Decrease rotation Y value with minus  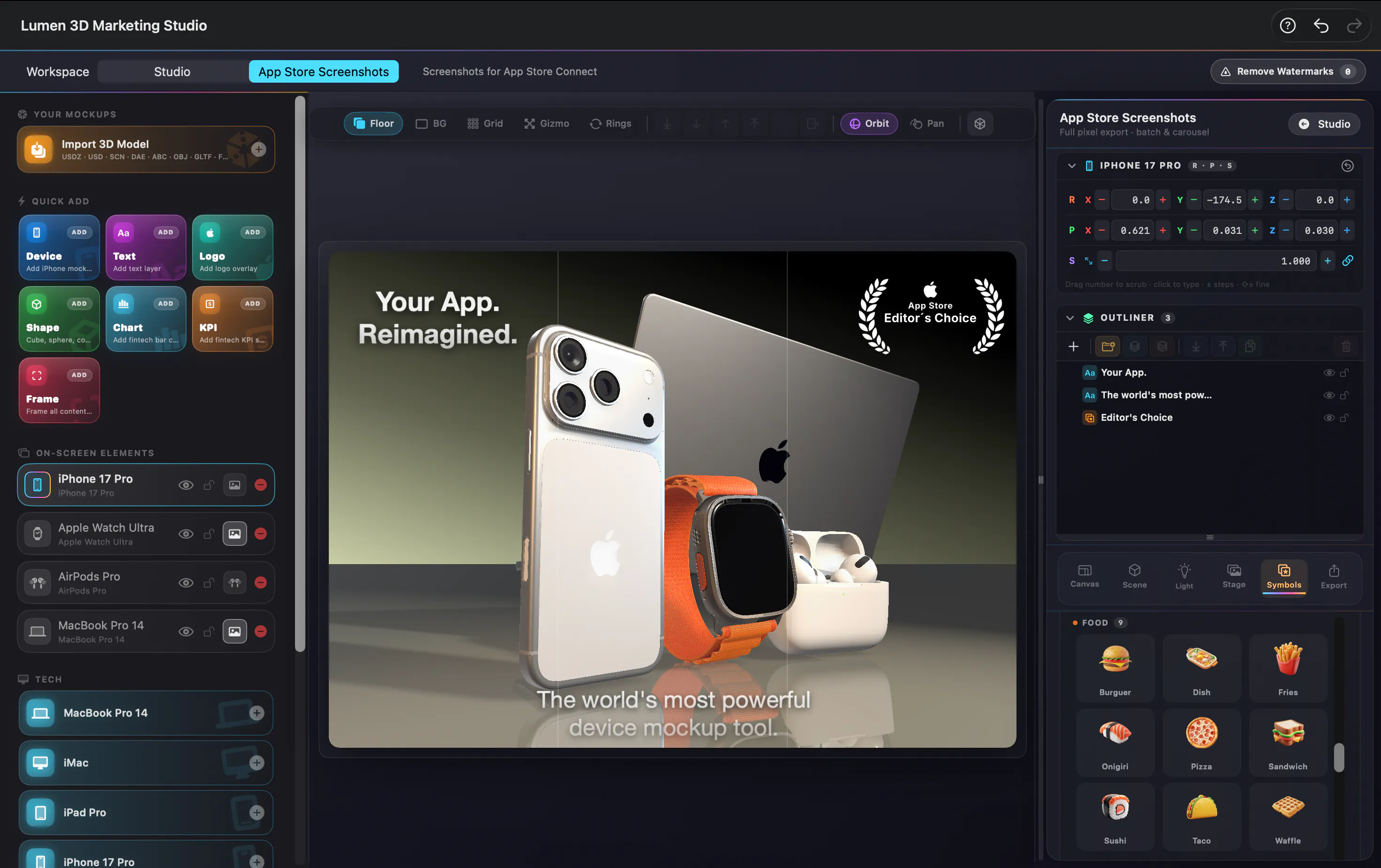1194,200
